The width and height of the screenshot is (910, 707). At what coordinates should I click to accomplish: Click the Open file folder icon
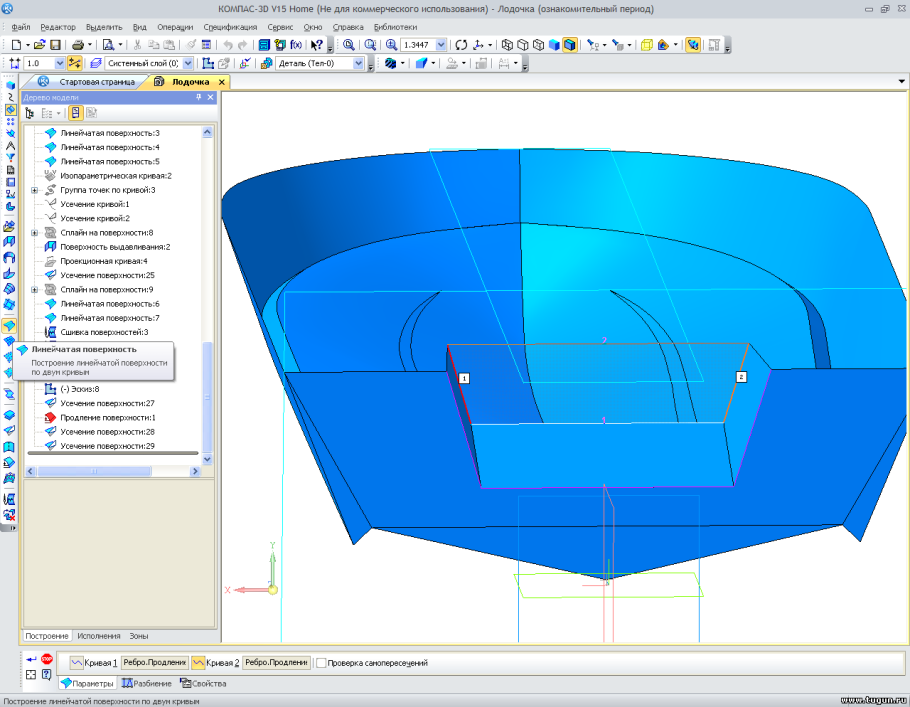coord(39,45)
